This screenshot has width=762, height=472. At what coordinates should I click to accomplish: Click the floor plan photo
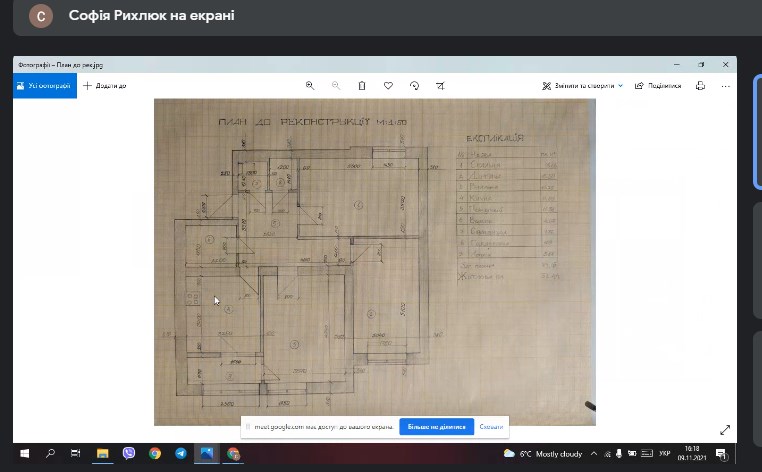375,262
